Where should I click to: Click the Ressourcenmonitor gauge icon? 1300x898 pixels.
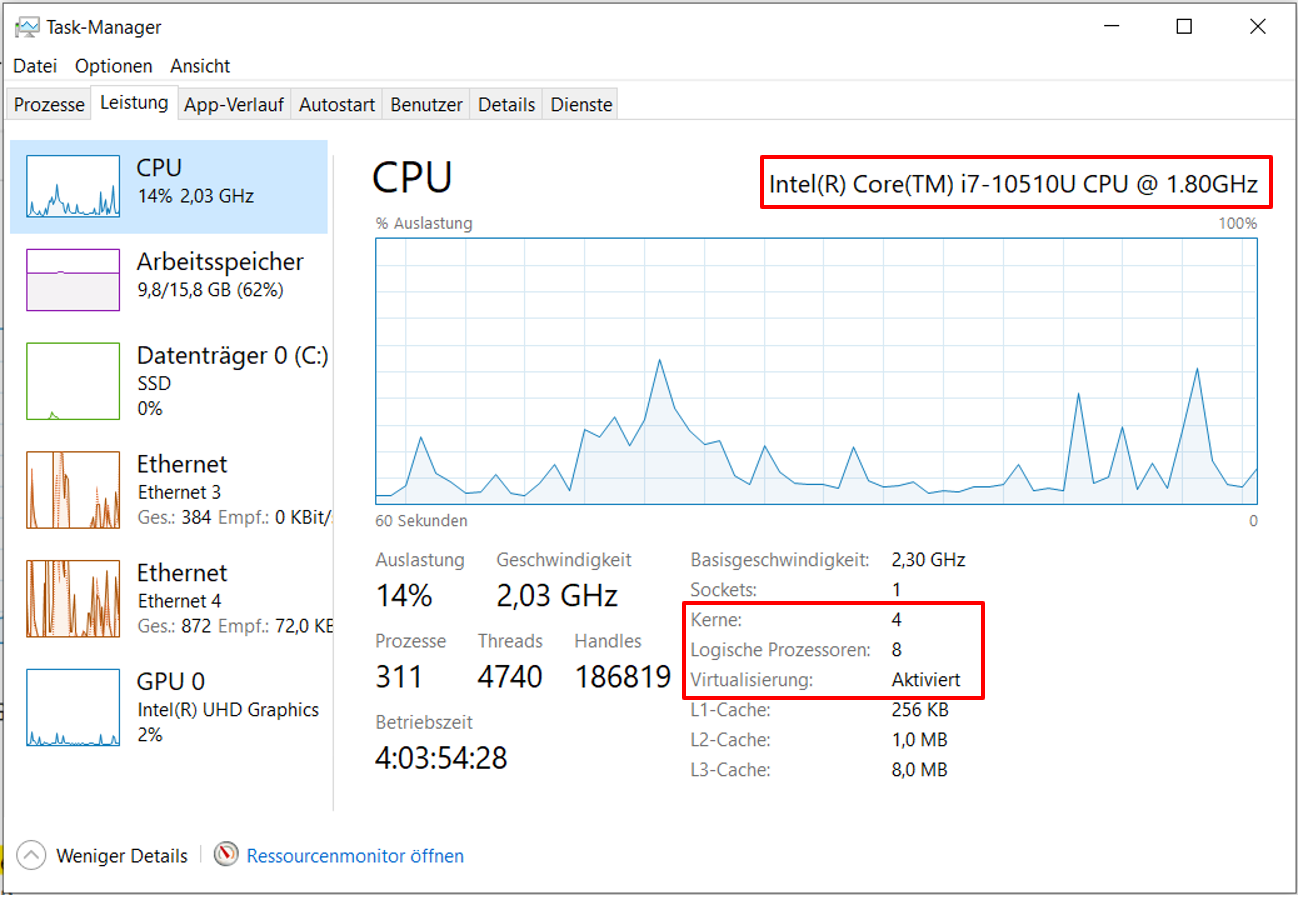tap(228, 855)
